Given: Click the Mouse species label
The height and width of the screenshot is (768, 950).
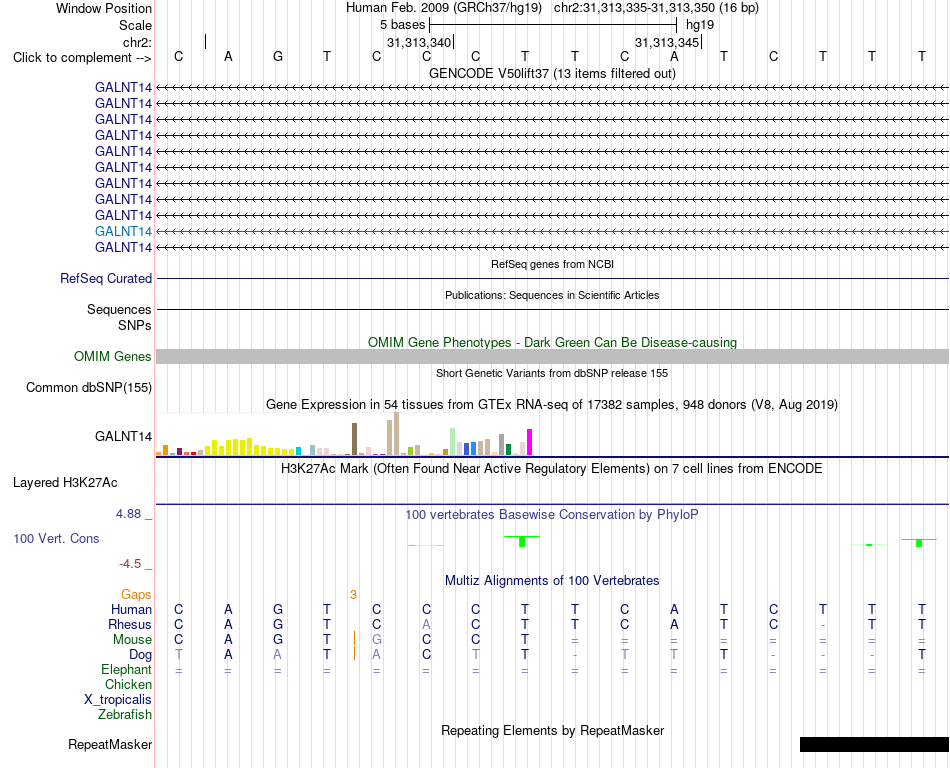Looking at the screenshot, I should (x=132, y=640).
